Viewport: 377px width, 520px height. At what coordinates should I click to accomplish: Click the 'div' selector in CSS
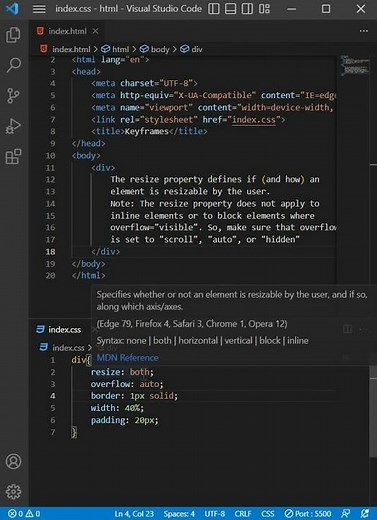79,360
